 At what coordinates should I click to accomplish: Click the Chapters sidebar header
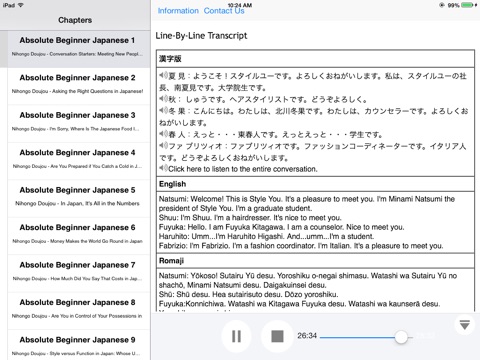(75, 20)
